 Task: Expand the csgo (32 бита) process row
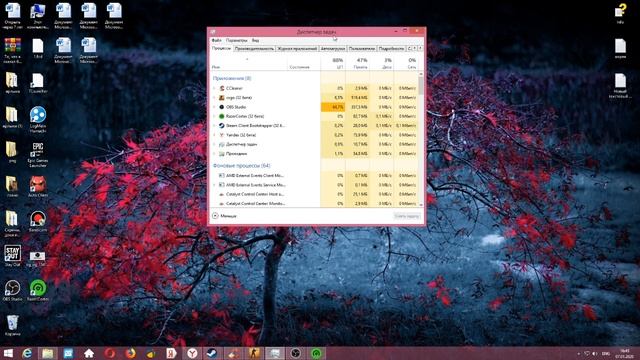pyautogui.click(x=214, y=98)
